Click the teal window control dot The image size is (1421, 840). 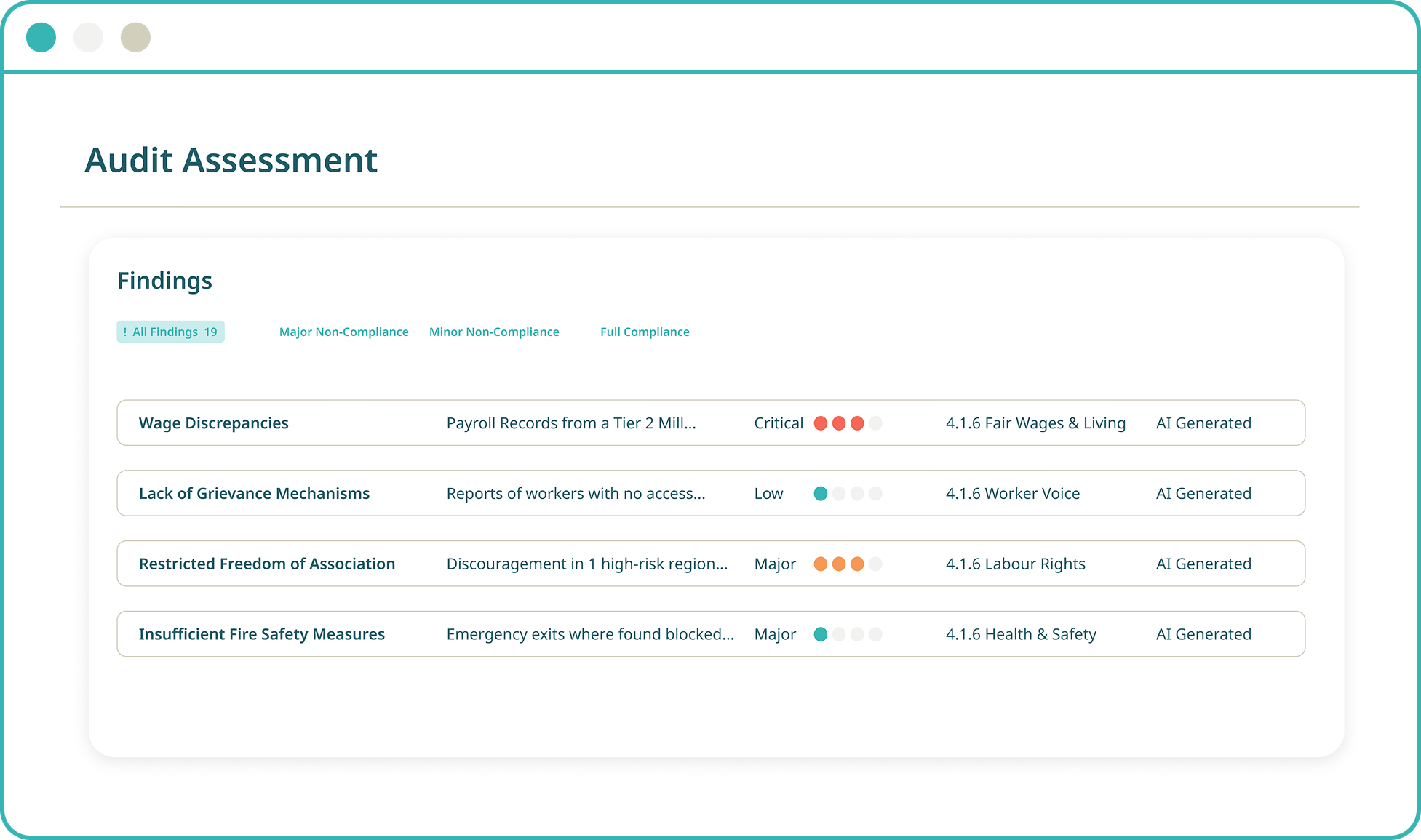tap(41, 37)
